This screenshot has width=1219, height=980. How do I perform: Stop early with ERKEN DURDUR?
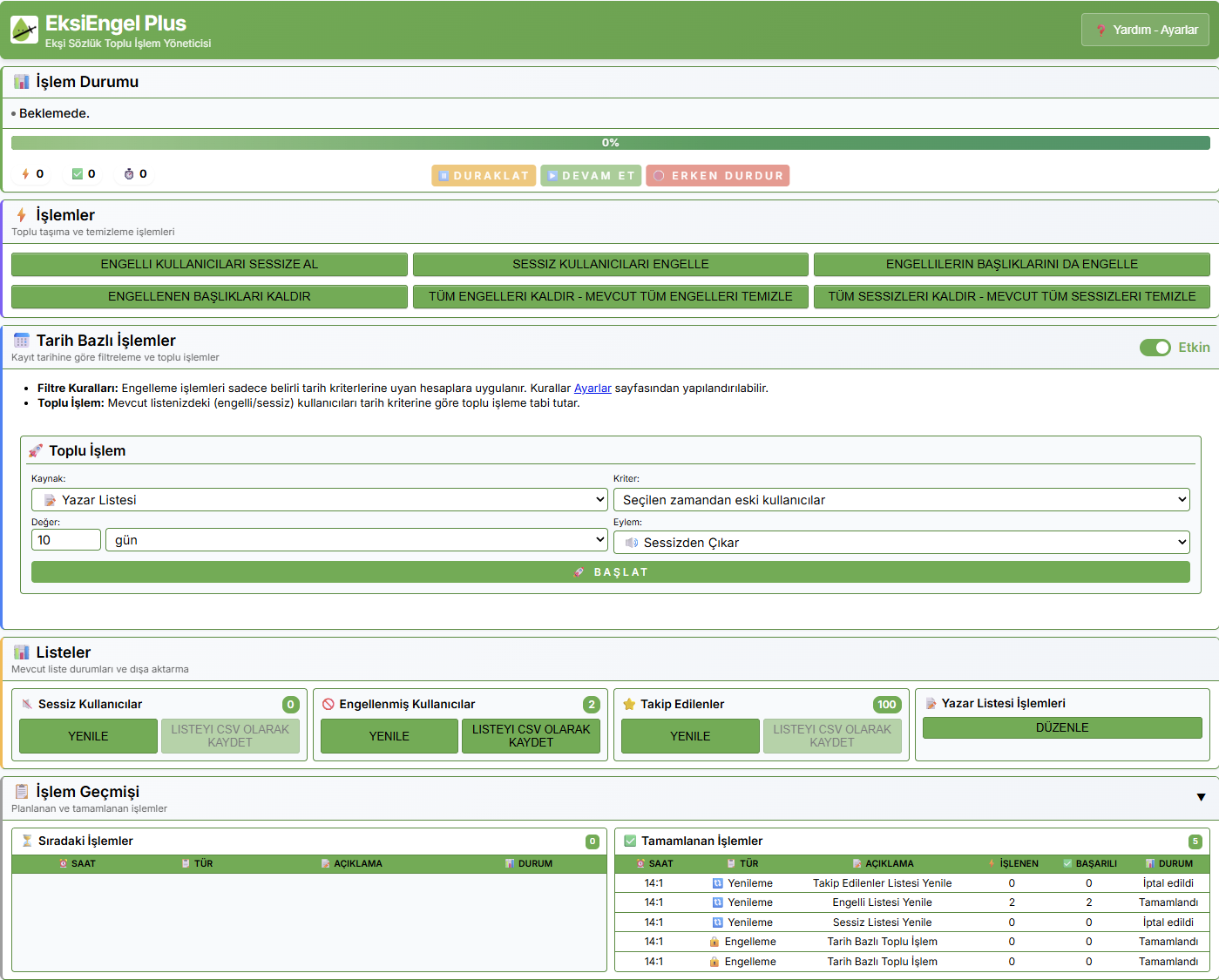click(x=718, y=176)
